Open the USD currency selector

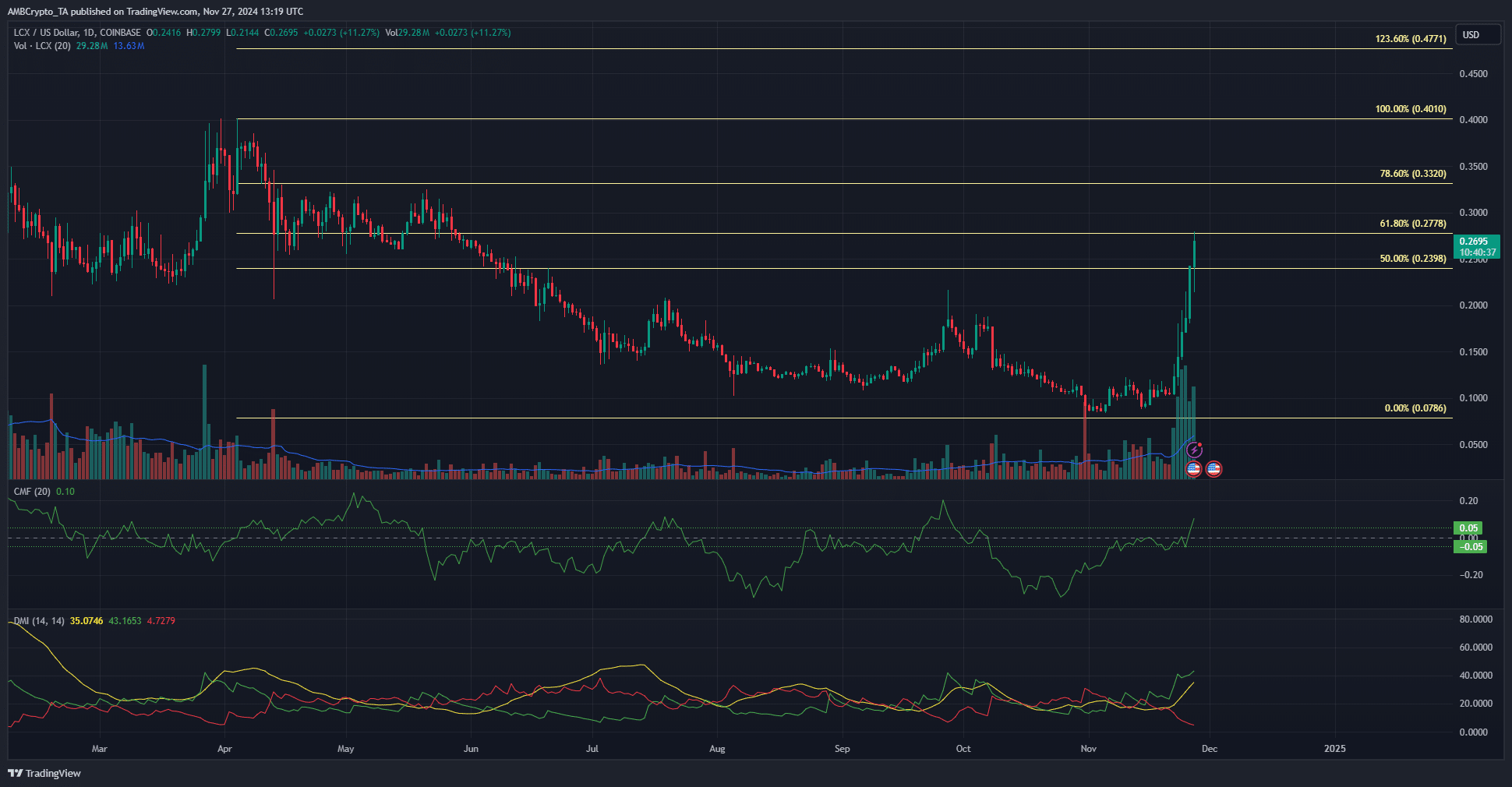[1478, 35]
